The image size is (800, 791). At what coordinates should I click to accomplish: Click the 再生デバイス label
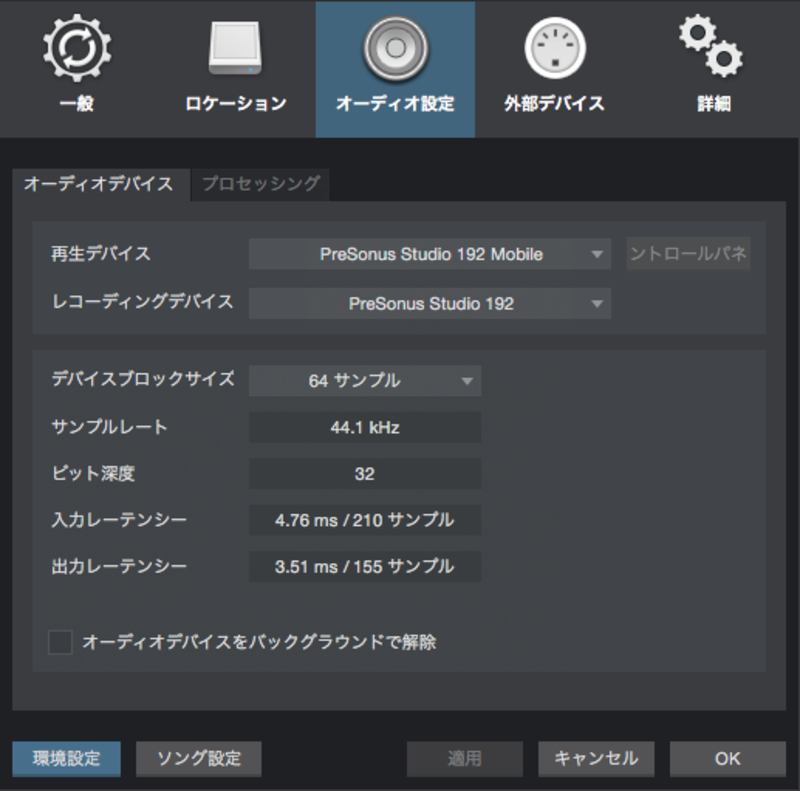(101, 254)
